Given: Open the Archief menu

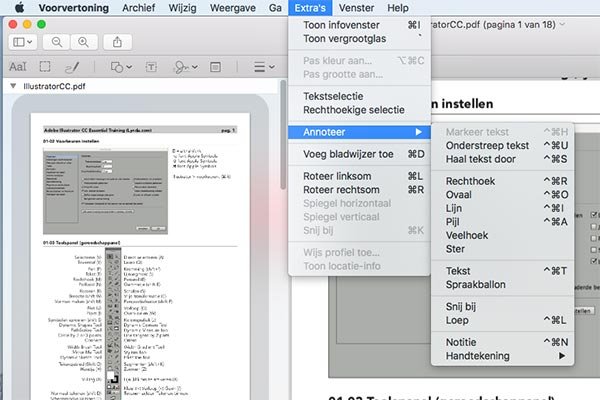Looking at the screenshot, I should 139,8.
